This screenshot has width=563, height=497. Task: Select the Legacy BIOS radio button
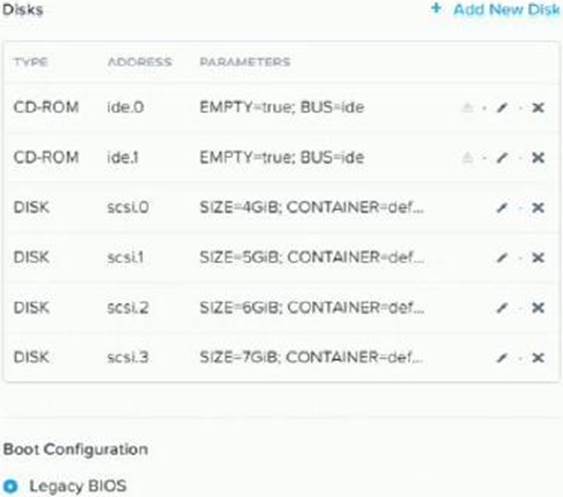click(x=10, y=487)
